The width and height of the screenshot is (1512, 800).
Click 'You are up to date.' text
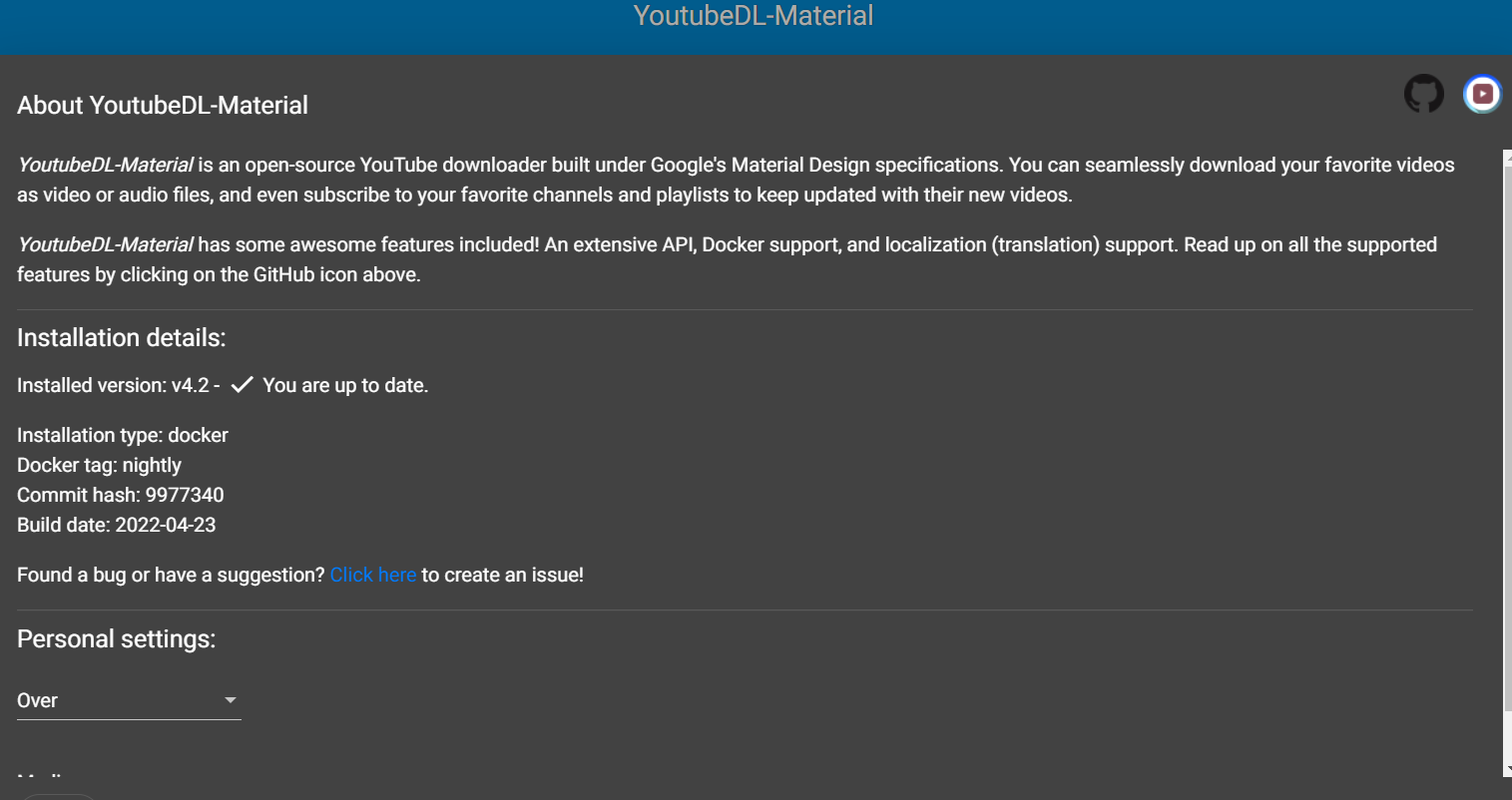[345, 385]
